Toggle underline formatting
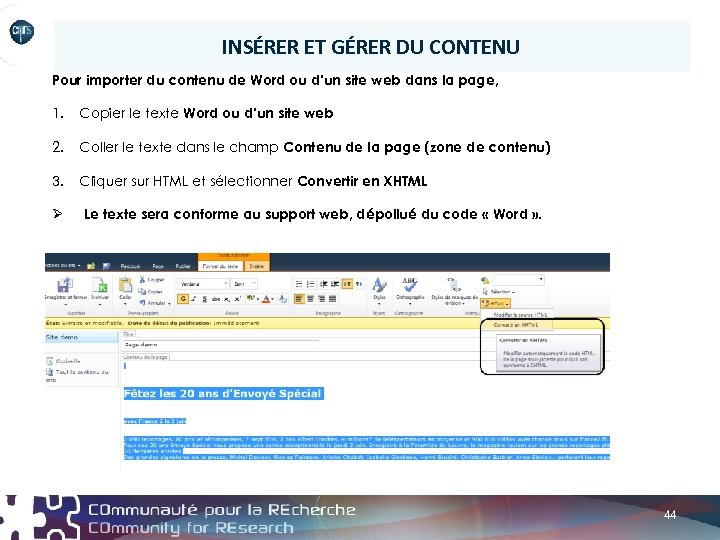The width and height of the screenshot is (720, 540). [x=205, y=299]
